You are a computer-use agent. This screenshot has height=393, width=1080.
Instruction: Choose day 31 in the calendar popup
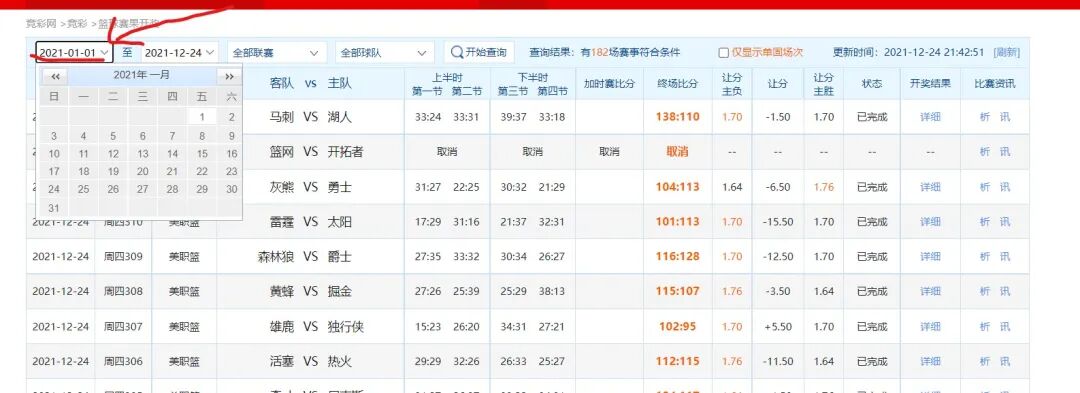point(54,208)
